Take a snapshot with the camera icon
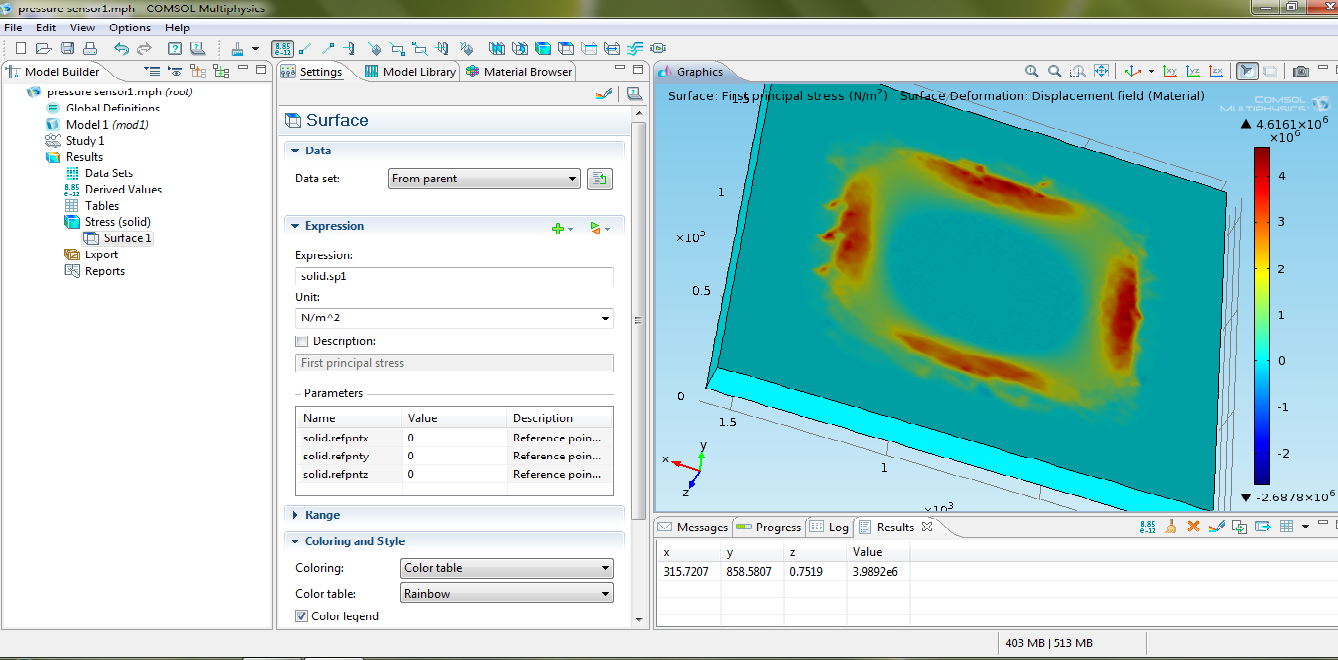1338x660 pixels. tap(1300, 71)
